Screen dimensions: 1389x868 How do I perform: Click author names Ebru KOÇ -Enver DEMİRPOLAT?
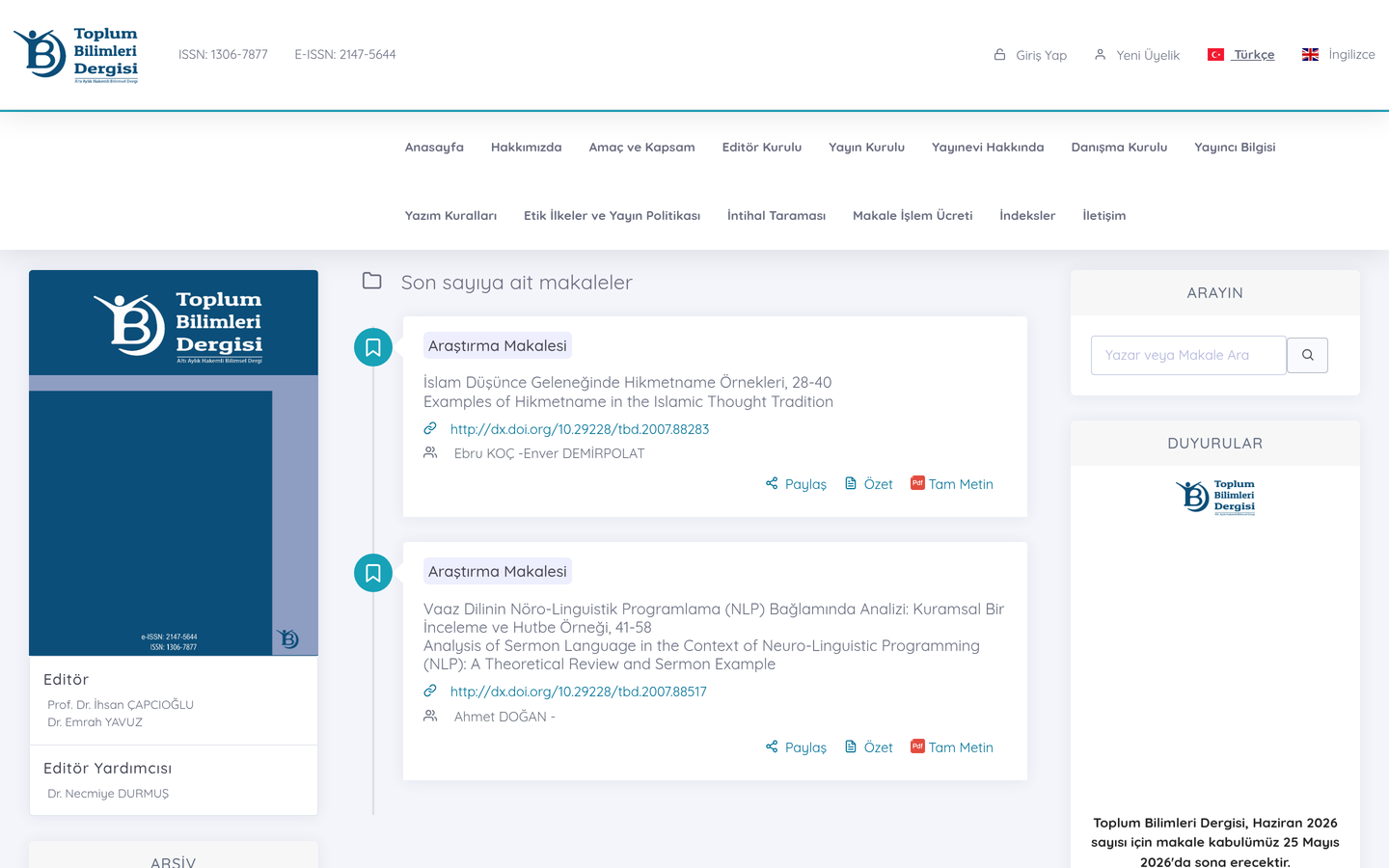549,453
